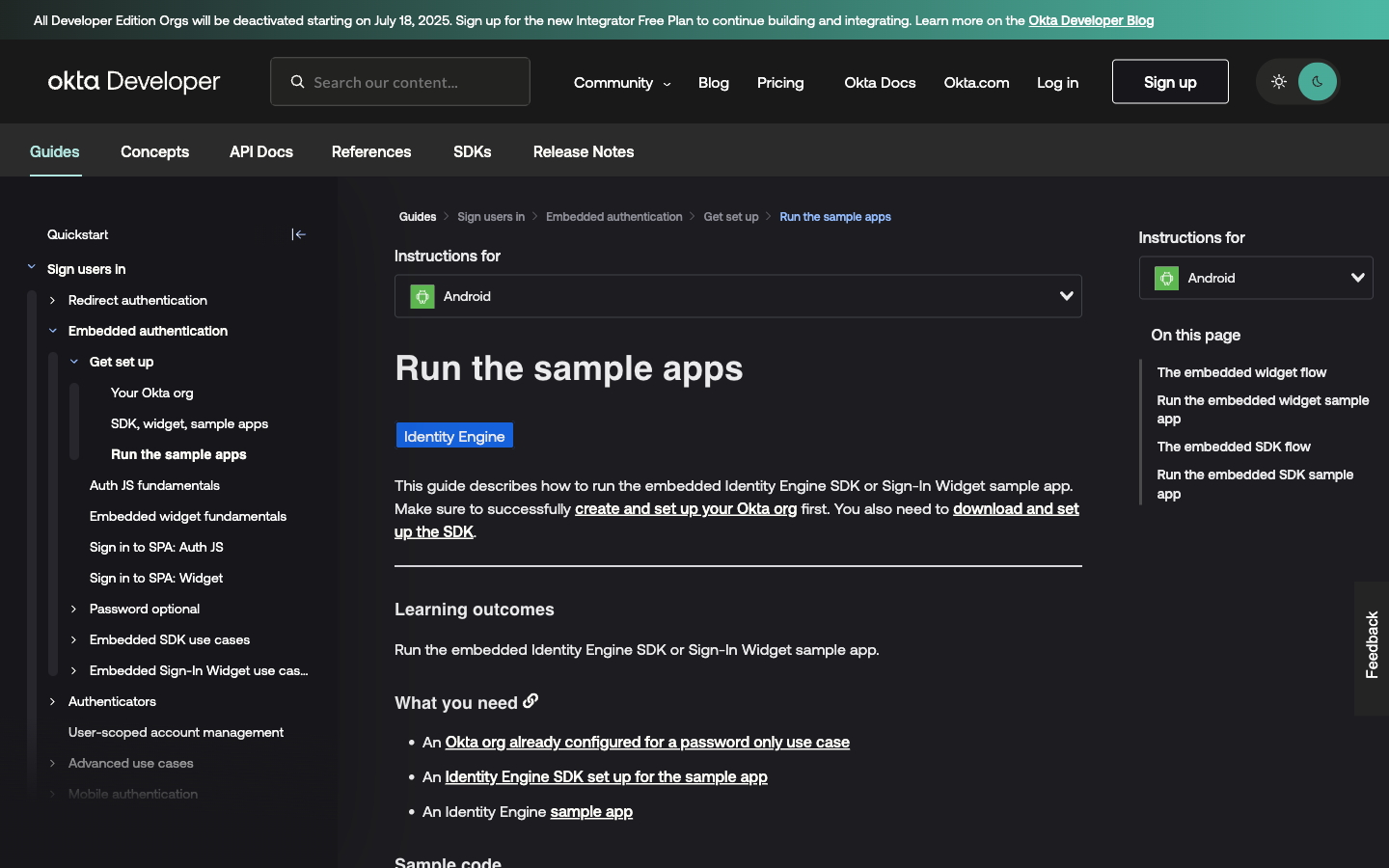Jump to Run the embedded SDK sample app

pyautogui.click(x=1255, y=484)
